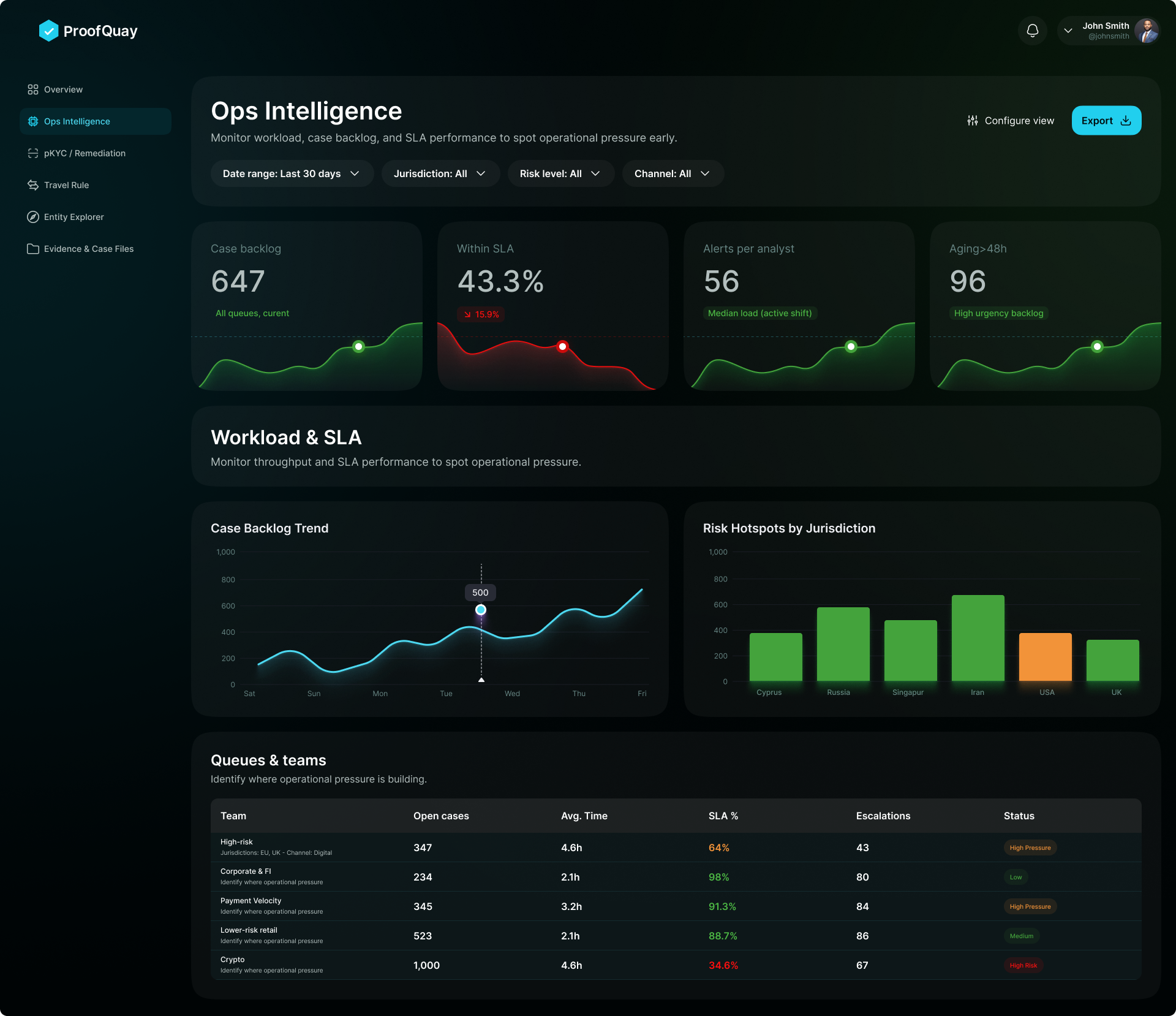
Task: Click the Evidence & Case Files folder icon
Action: [33, 249]
